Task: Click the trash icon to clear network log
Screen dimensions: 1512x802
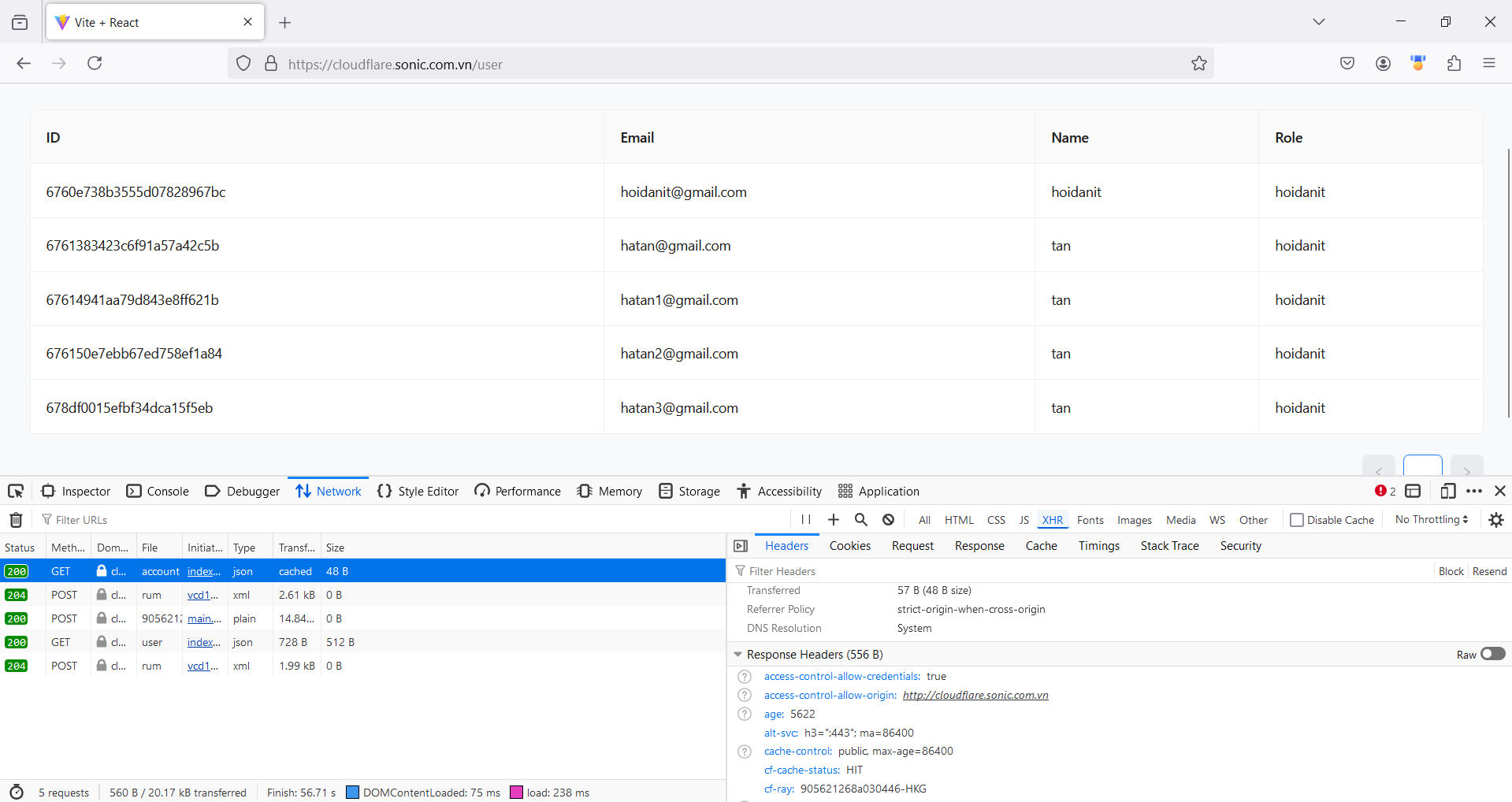Action: [16, 520]
